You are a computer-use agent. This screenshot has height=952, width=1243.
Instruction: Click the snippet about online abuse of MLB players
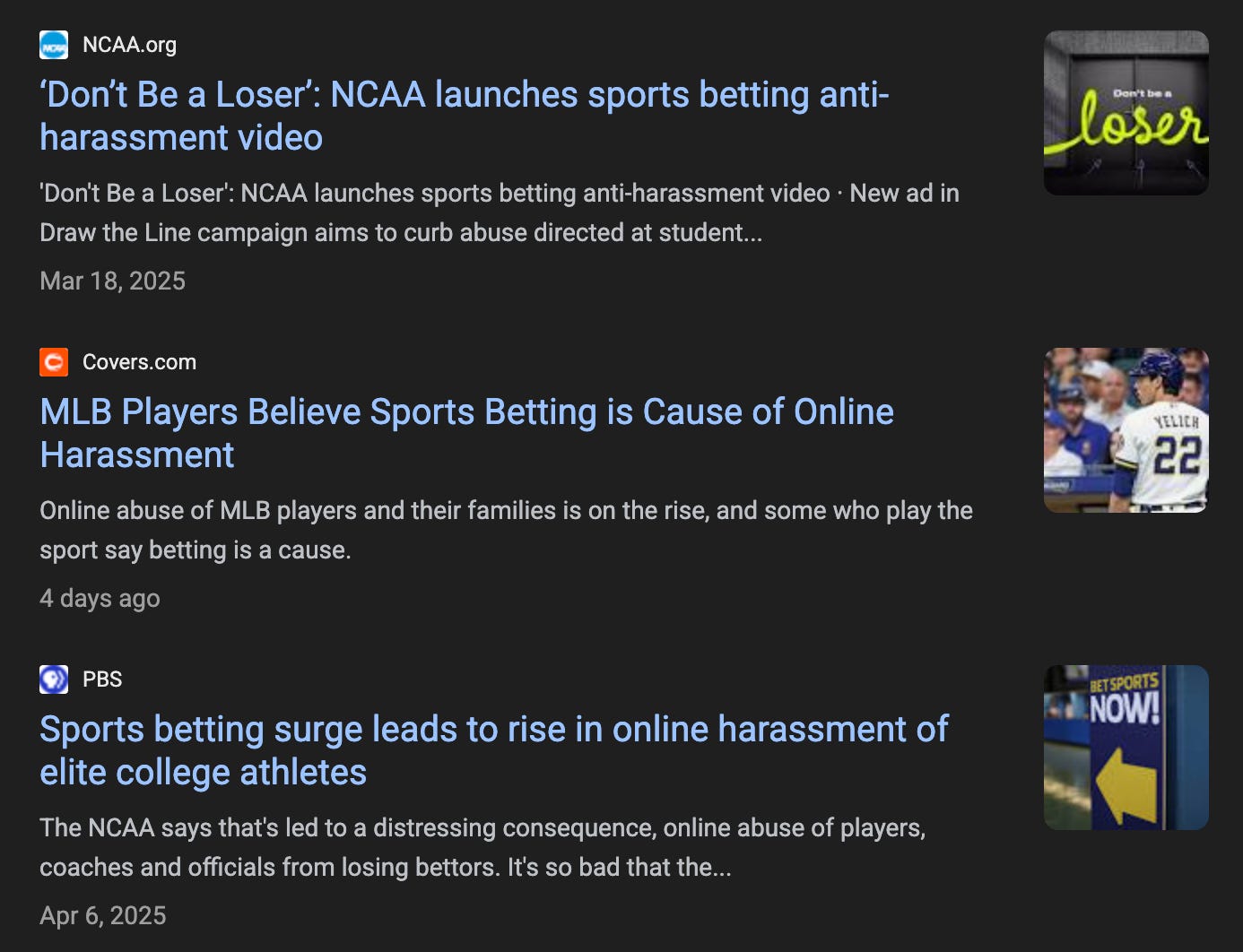click(x=507, y=531)
